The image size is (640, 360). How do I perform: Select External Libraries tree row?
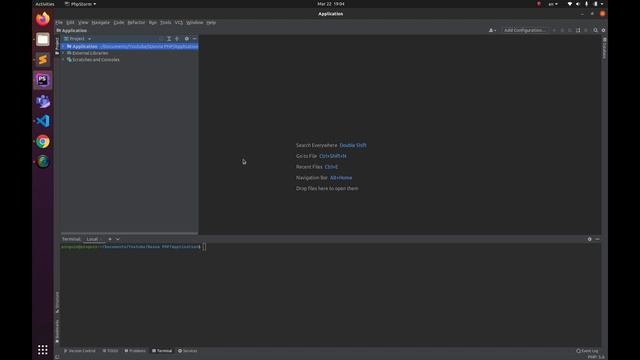click(x=129, y=53)
